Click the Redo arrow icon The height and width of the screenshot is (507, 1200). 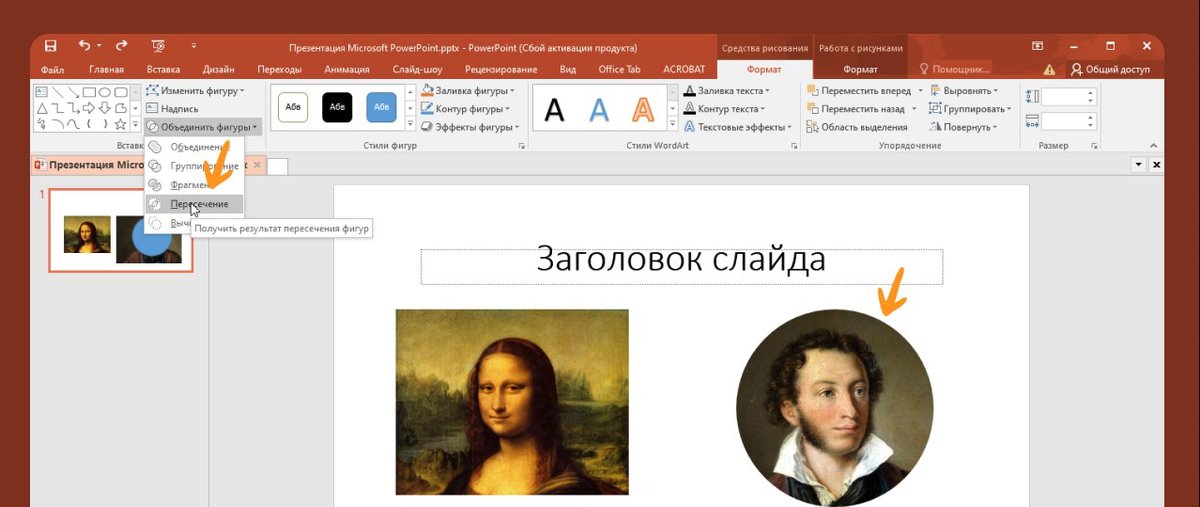tap(121, 46)
